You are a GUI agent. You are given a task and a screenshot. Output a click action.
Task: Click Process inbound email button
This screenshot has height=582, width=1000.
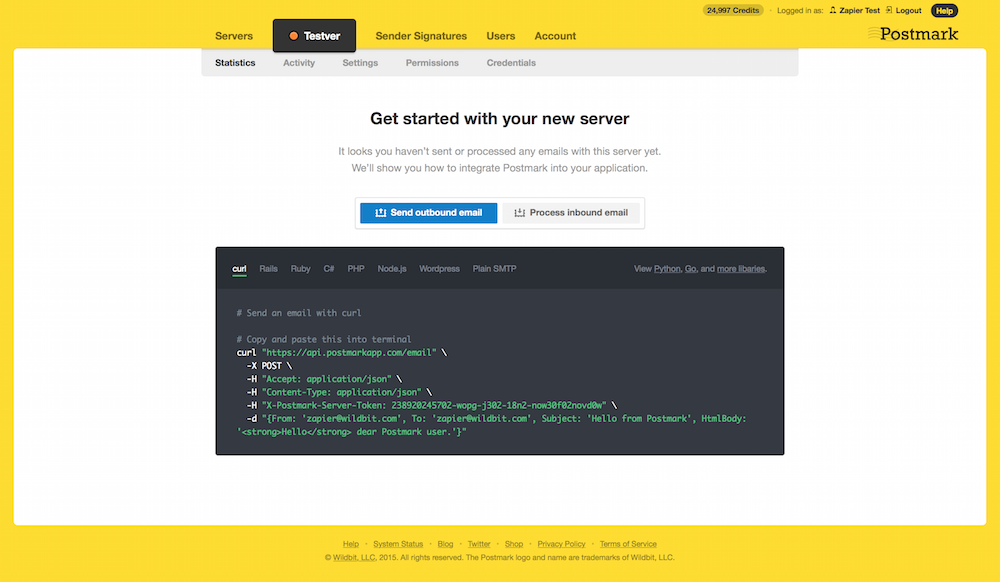(x=571, y=213)
